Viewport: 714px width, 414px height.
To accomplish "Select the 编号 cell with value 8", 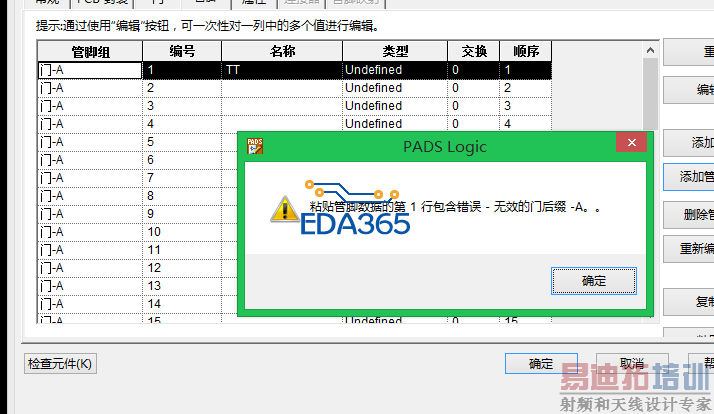I will click(x=182, y=196).
